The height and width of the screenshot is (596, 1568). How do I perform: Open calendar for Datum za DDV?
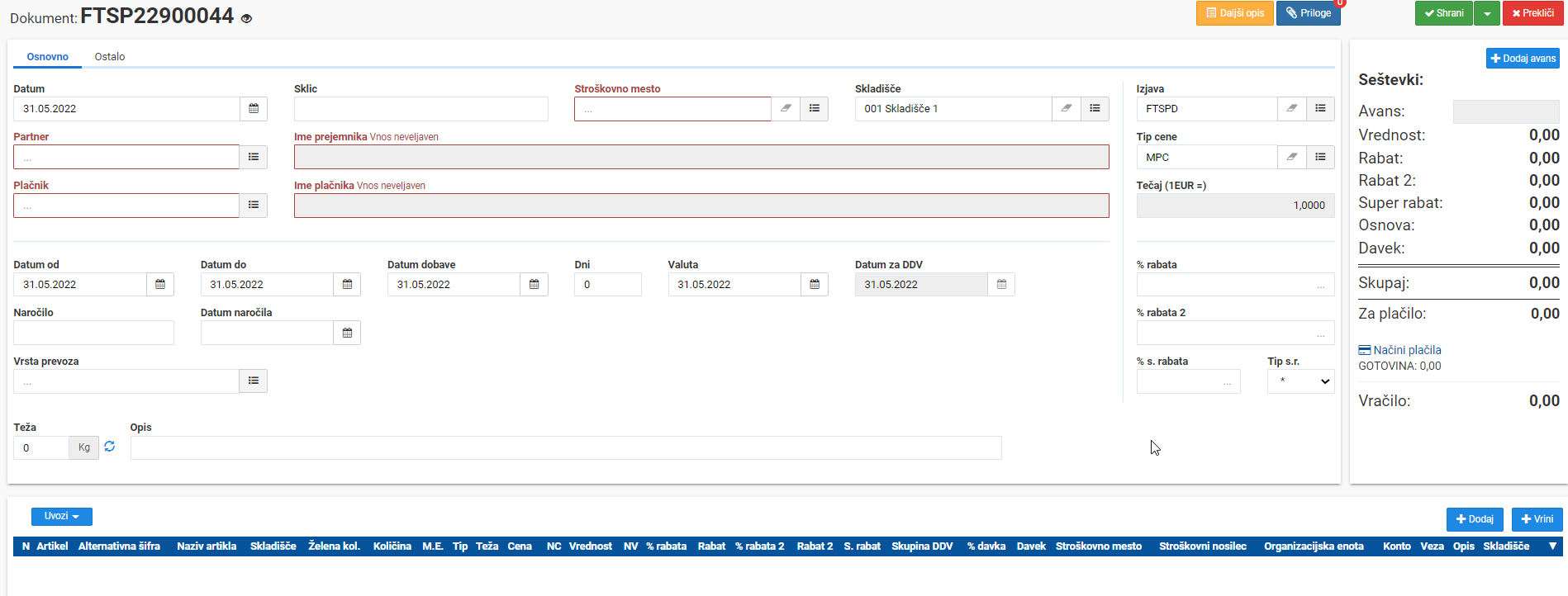1001,285
